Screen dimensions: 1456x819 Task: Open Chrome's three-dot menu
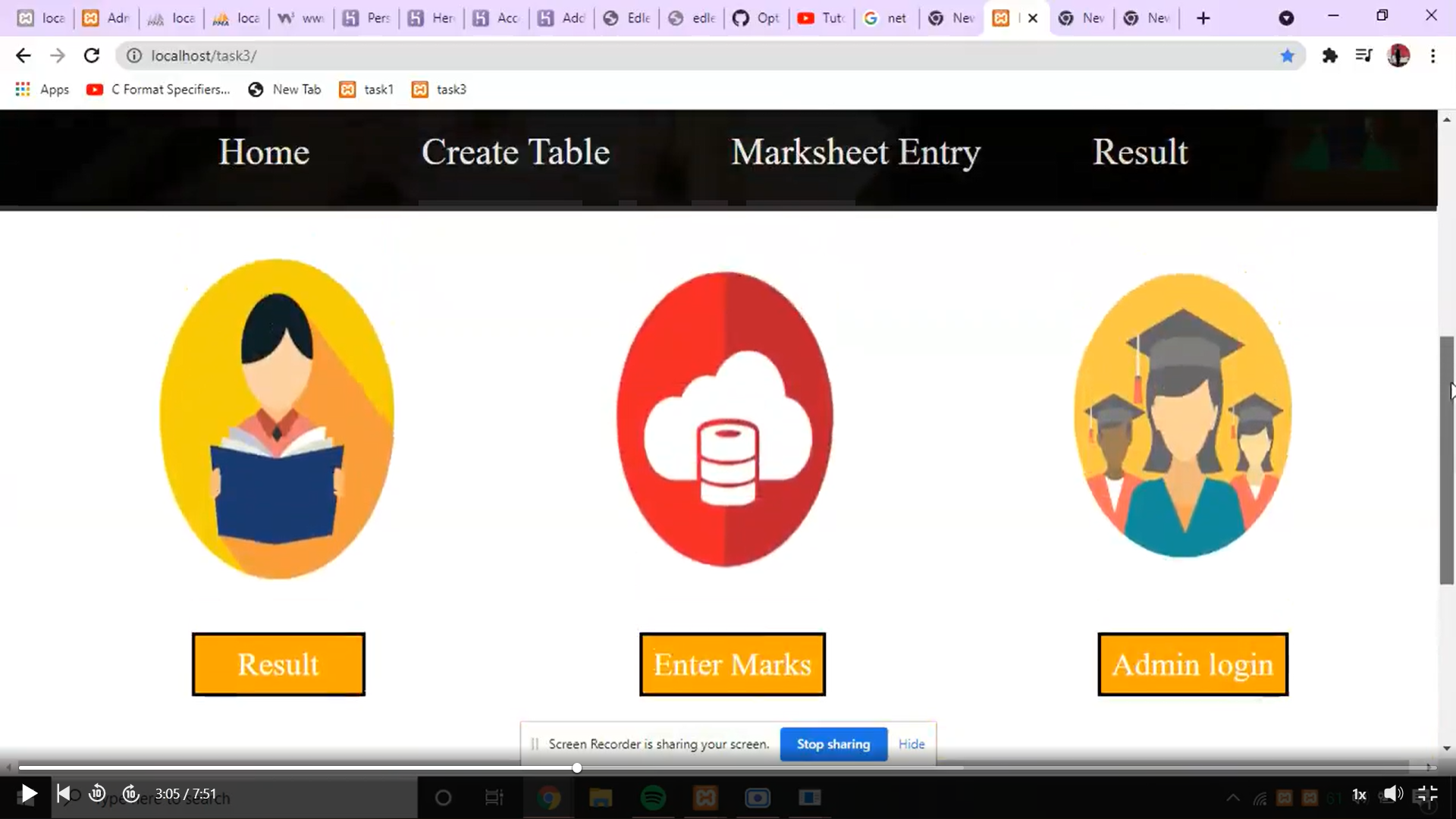pyautogui.click(x=1432, y=55)
